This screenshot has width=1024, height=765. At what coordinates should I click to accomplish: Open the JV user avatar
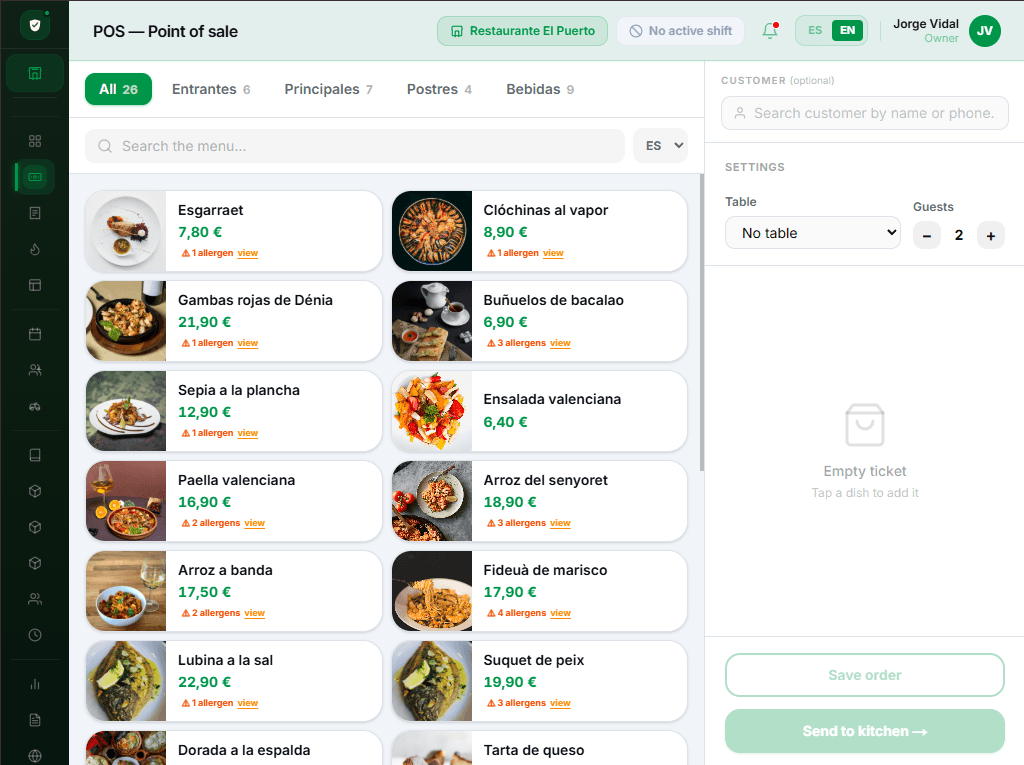point(985,31)
